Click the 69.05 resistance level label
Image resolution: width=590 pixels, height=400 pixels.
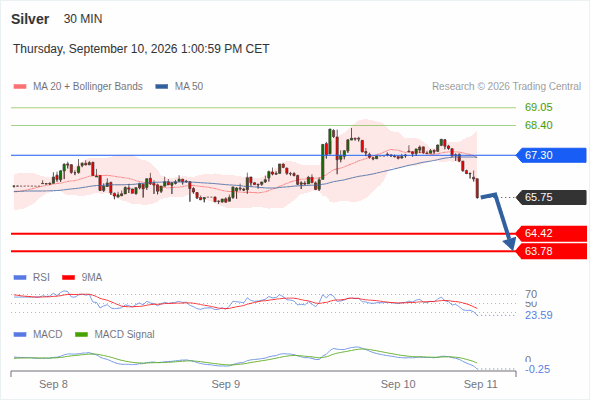click(538, 107)
